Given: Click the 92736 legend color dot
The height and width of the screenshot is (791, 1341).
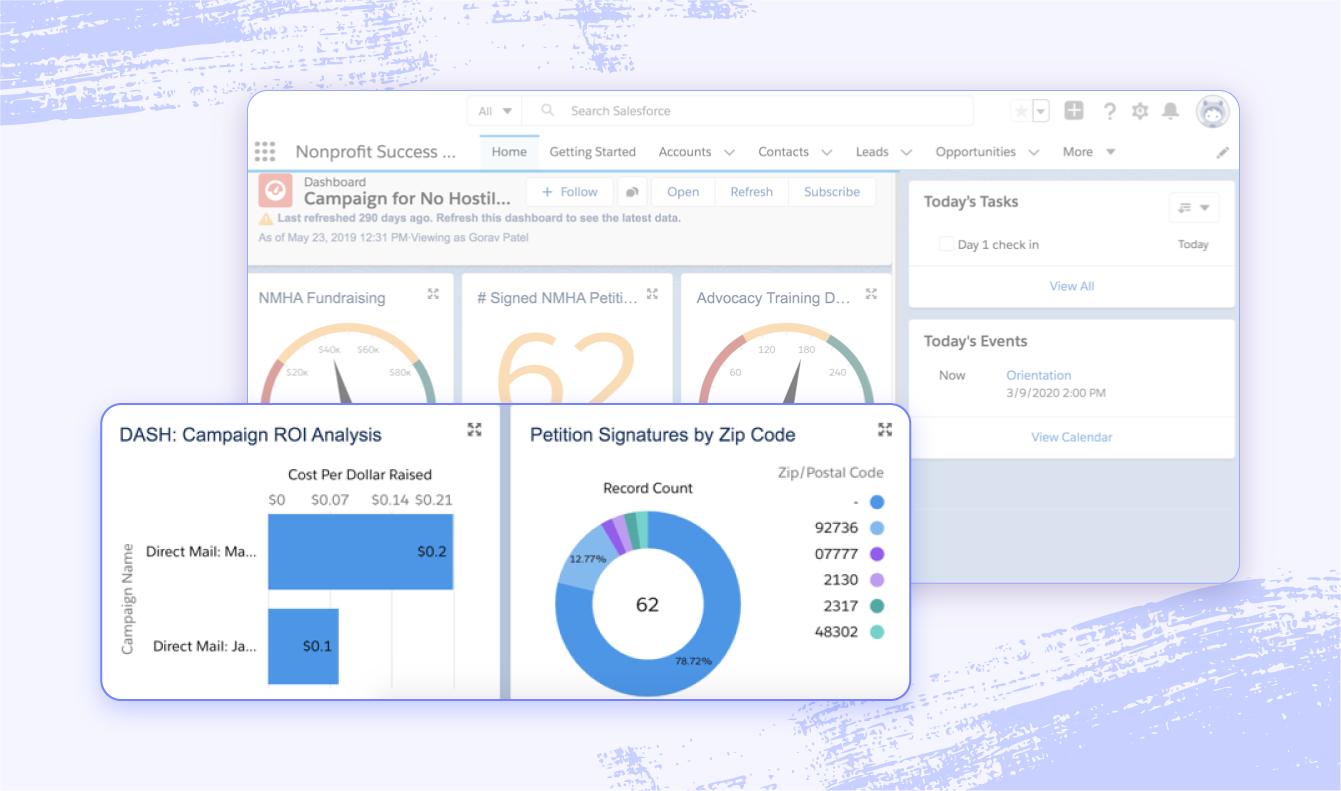Looking at the screenshot, I should pos(877,528).
